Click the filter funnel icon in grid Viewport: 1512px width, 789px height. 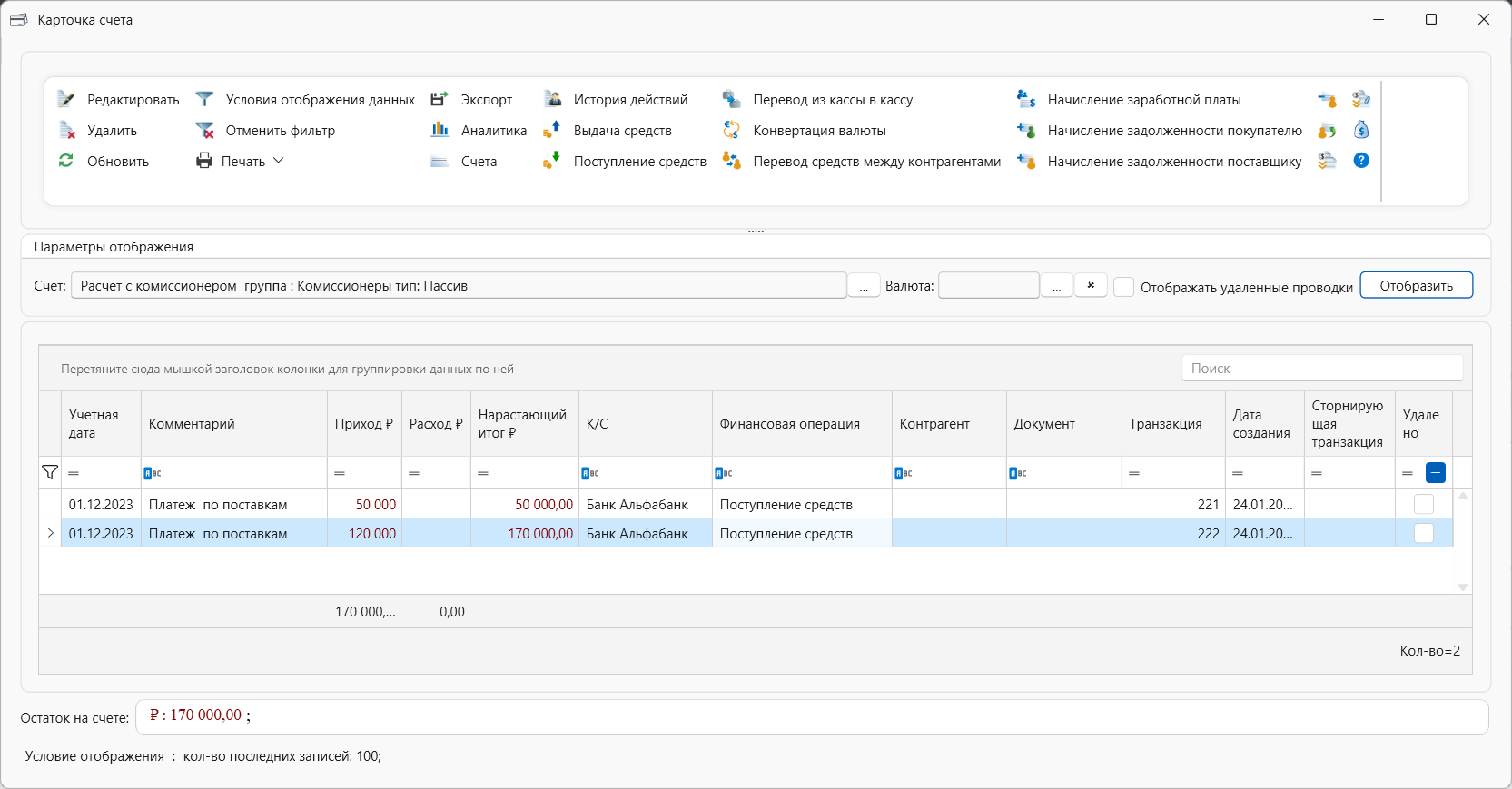coord(50,472)
